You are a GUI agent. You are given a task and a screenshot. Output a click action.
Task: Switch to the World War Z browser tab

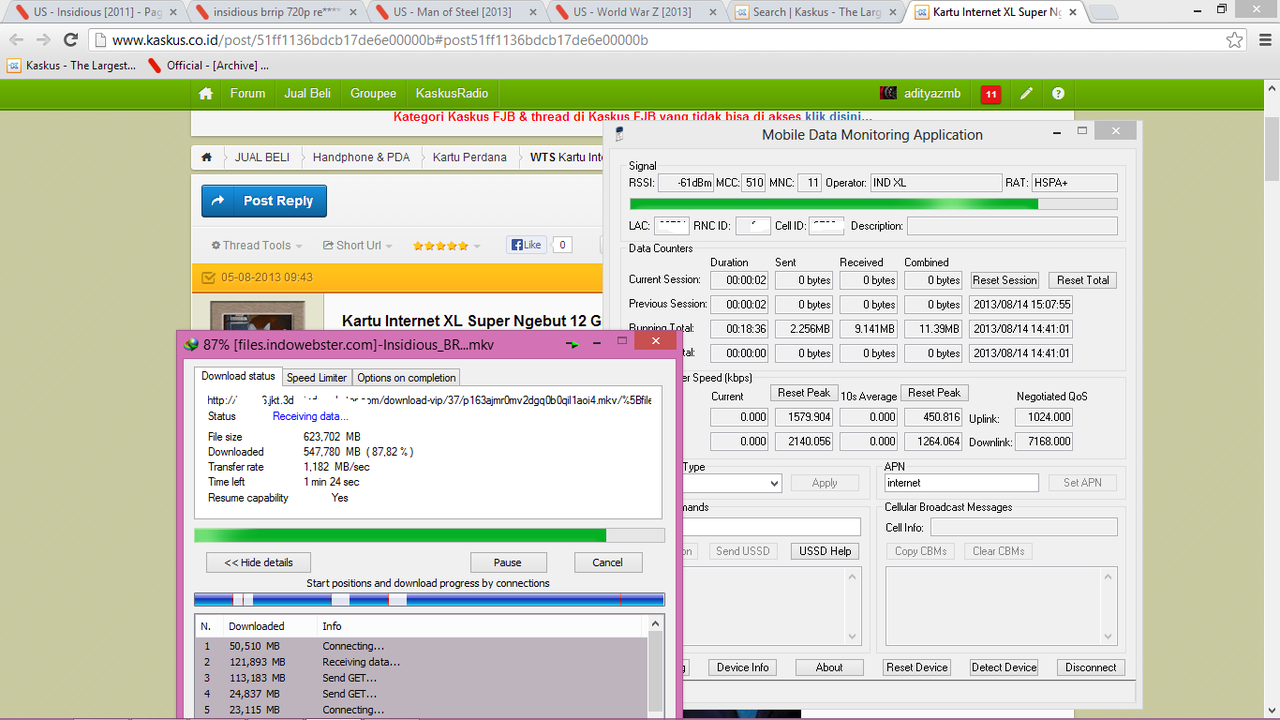pos(634,12)
